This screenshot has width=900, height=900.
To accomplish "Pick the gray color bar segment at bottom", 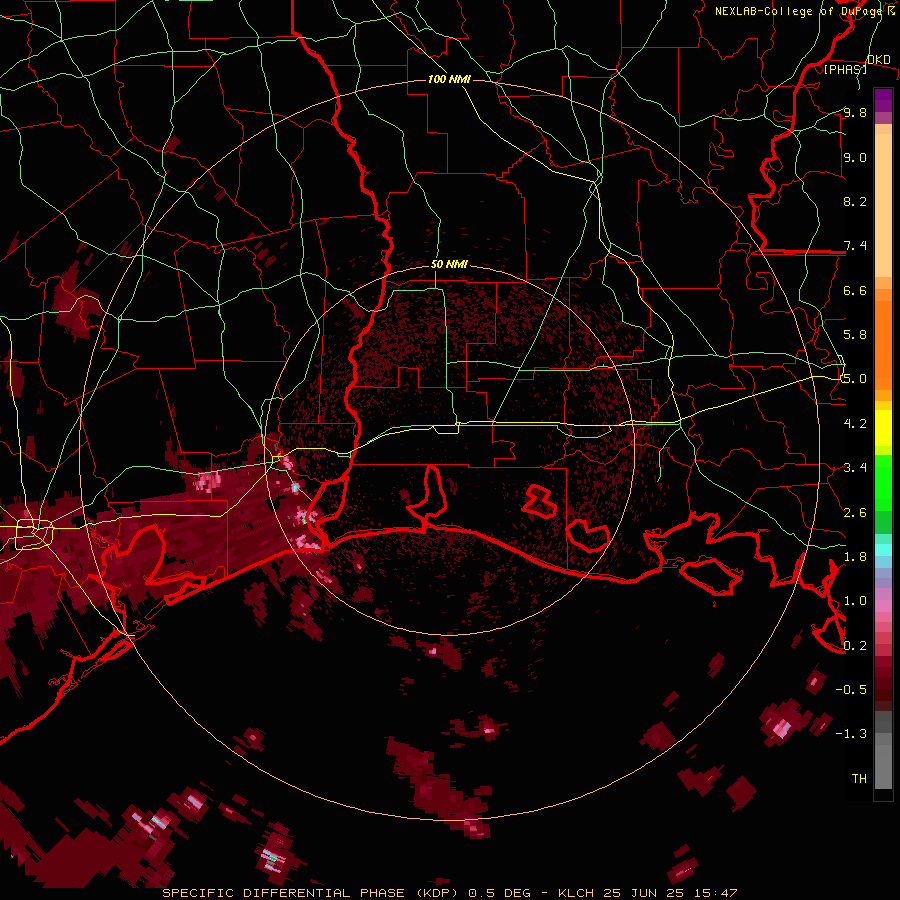I will click(x=883, y=769).
